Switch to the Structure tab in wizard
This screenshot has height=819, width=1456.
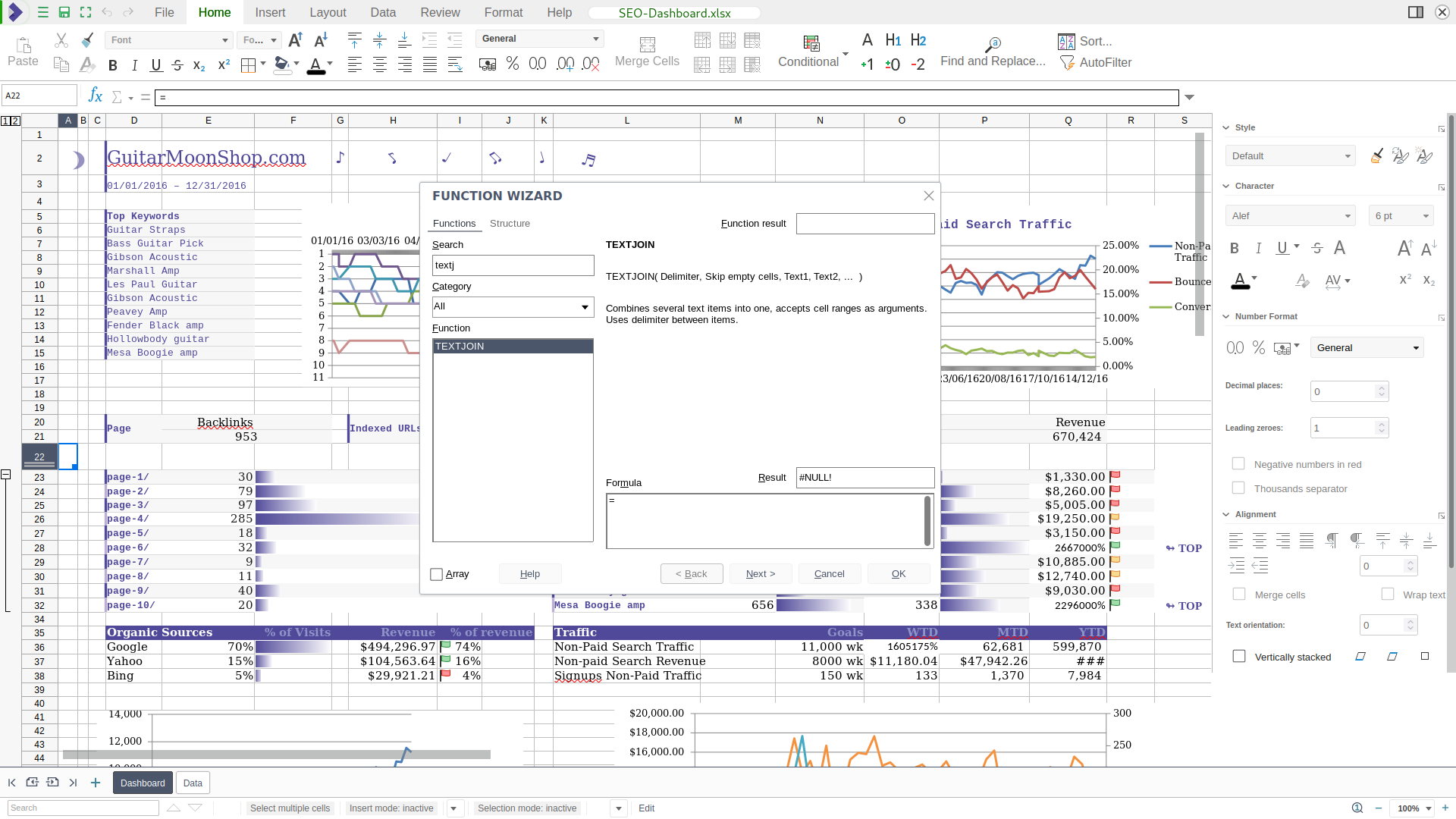(510, 224)
